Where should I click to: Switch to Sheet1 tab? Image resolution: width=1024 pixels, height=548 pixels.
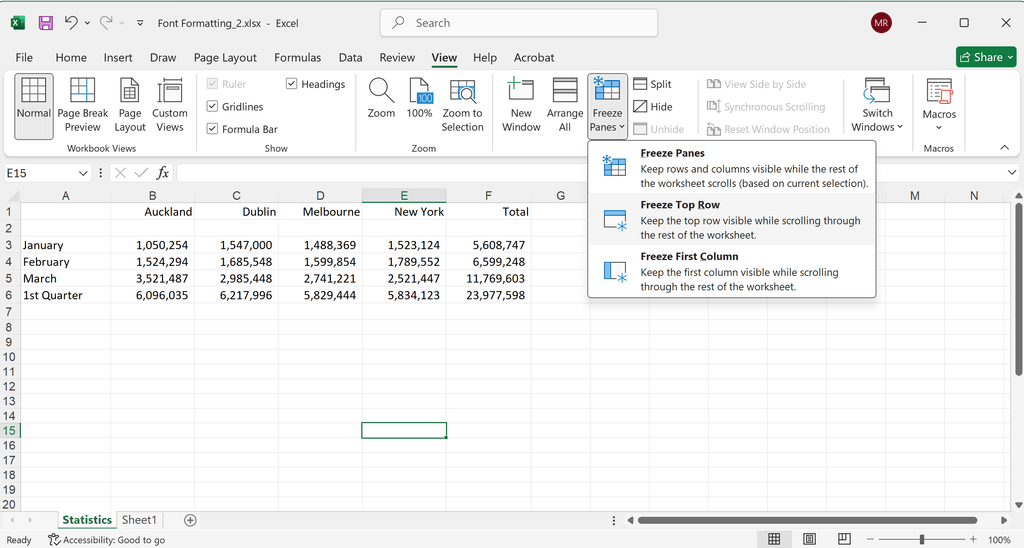pos(139,520)
